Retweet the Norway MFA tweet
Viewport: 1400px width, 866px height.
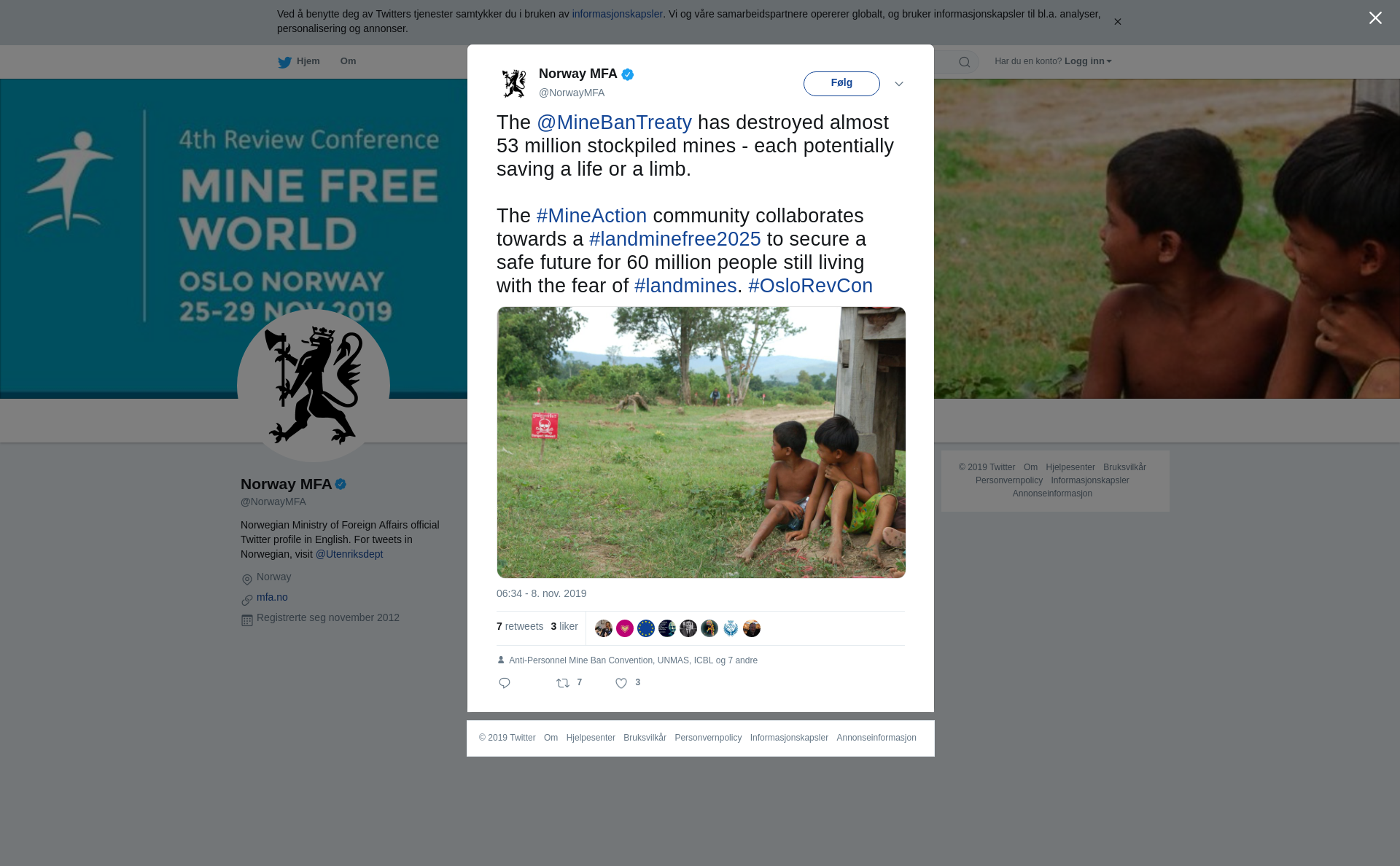(563, 683)
